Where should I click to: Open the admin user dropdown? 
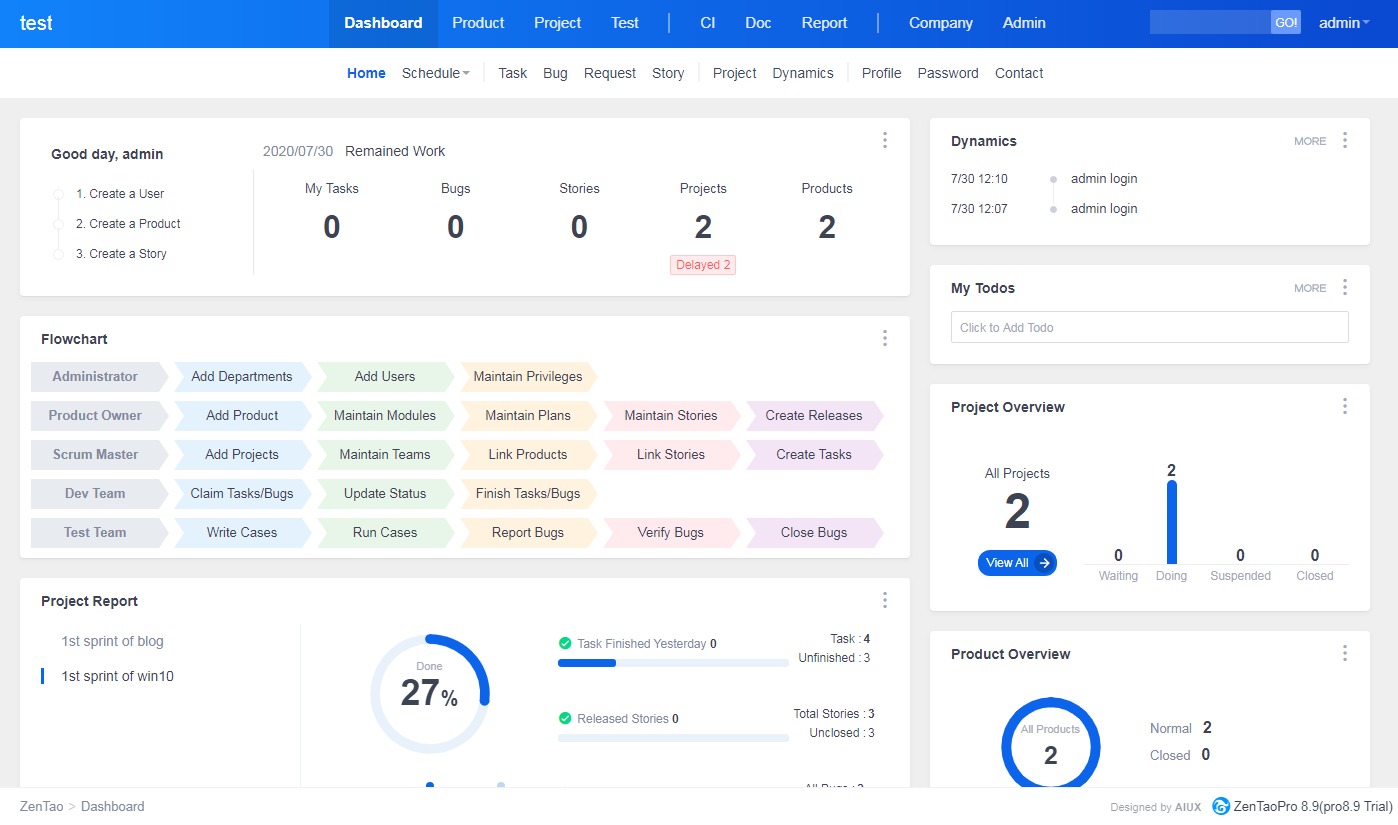[x=1344, y=23]
